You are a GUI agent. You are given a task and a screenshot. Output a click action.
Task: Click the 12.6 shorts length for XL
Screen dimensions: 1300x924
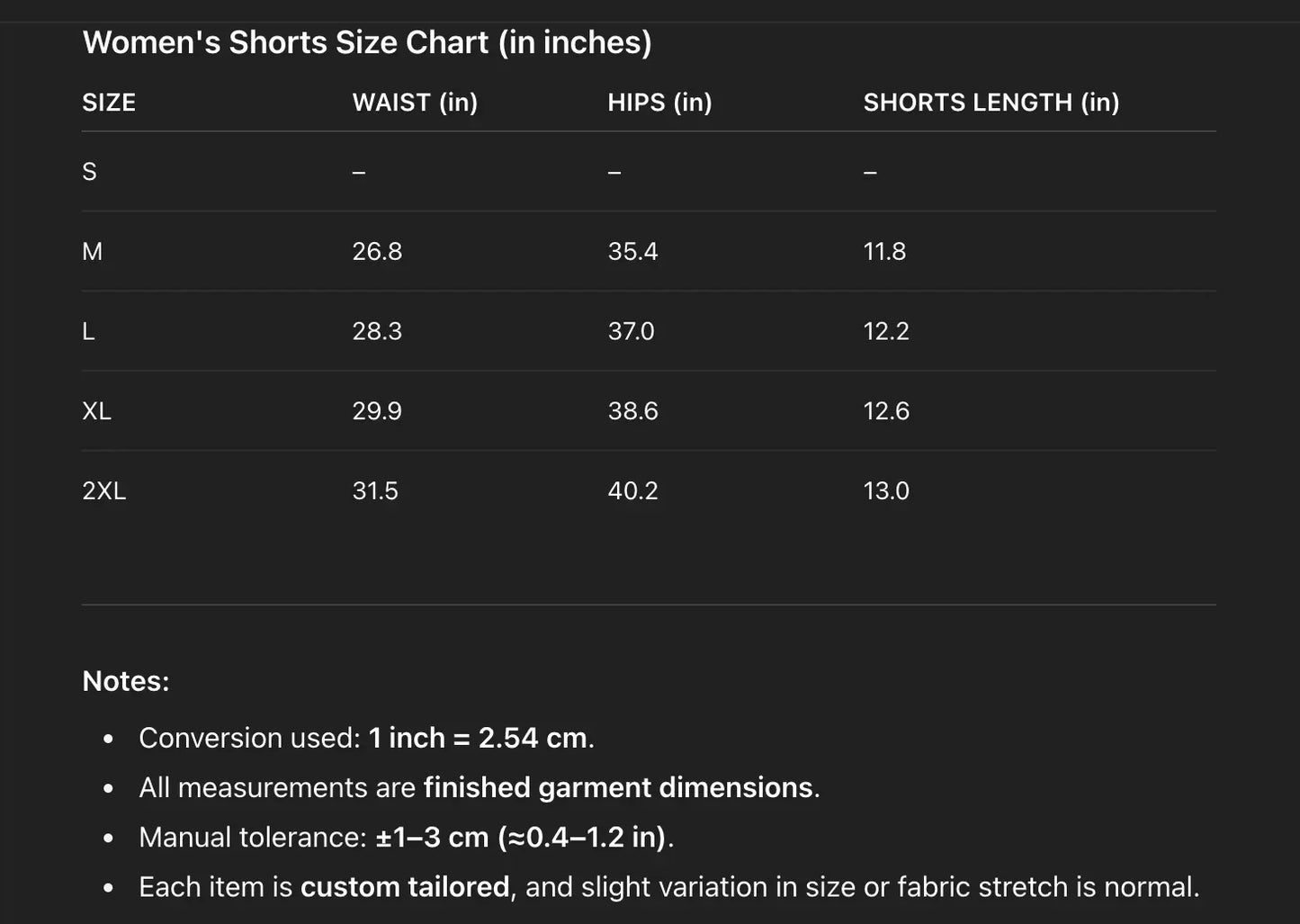click(x=886, y=411)
